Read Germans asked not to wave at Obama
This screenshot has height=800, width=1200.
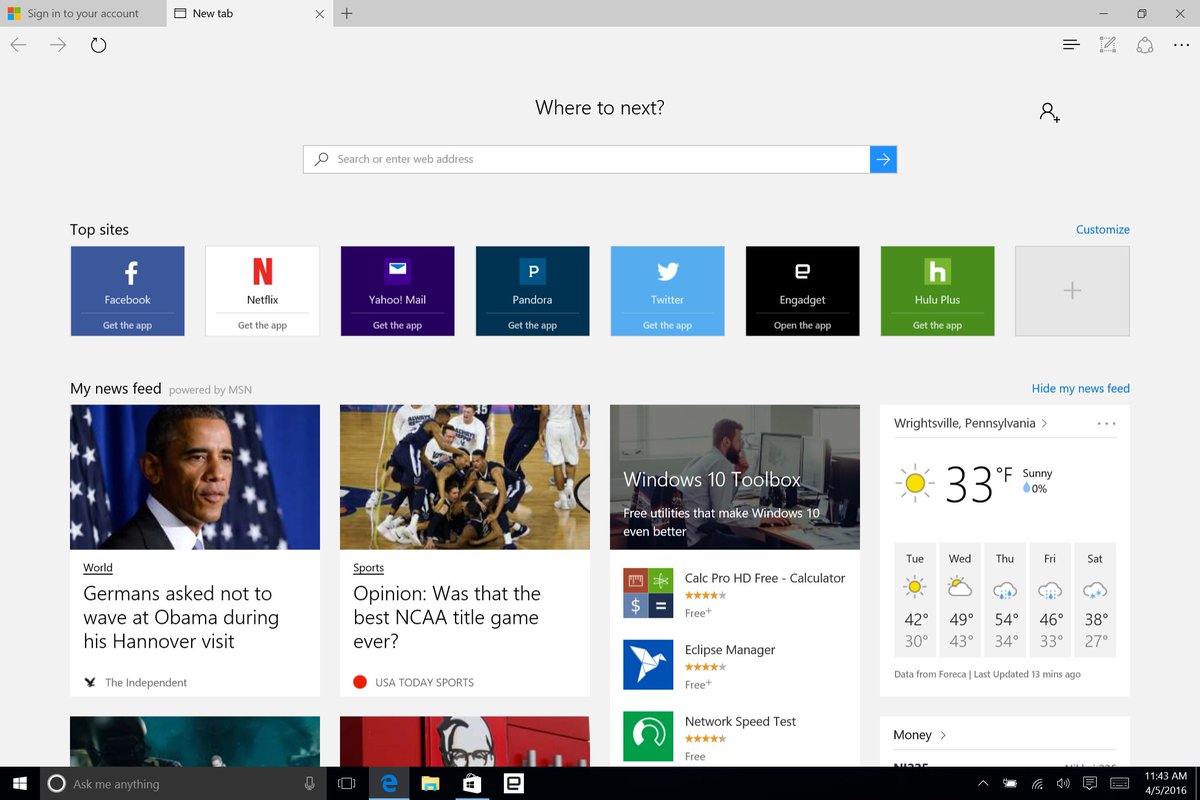tap(181, 617)
